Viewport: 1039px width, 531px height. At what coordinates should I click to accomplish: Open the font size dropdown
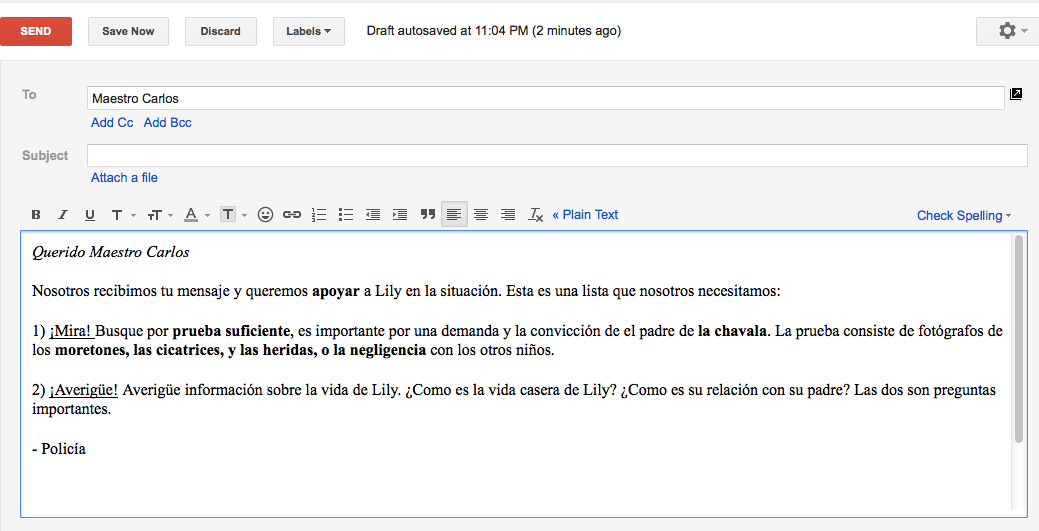coord(159,215)
